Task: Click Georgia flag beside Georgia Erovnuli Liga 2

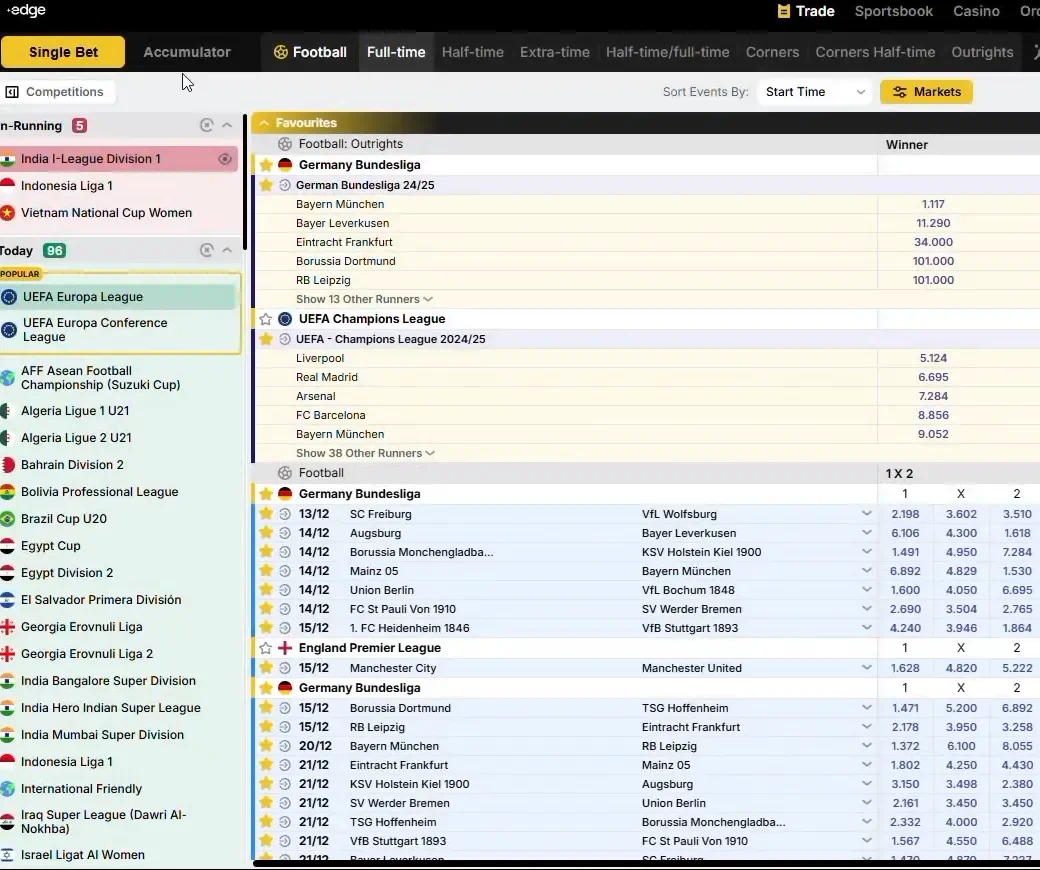Action: 7,654
